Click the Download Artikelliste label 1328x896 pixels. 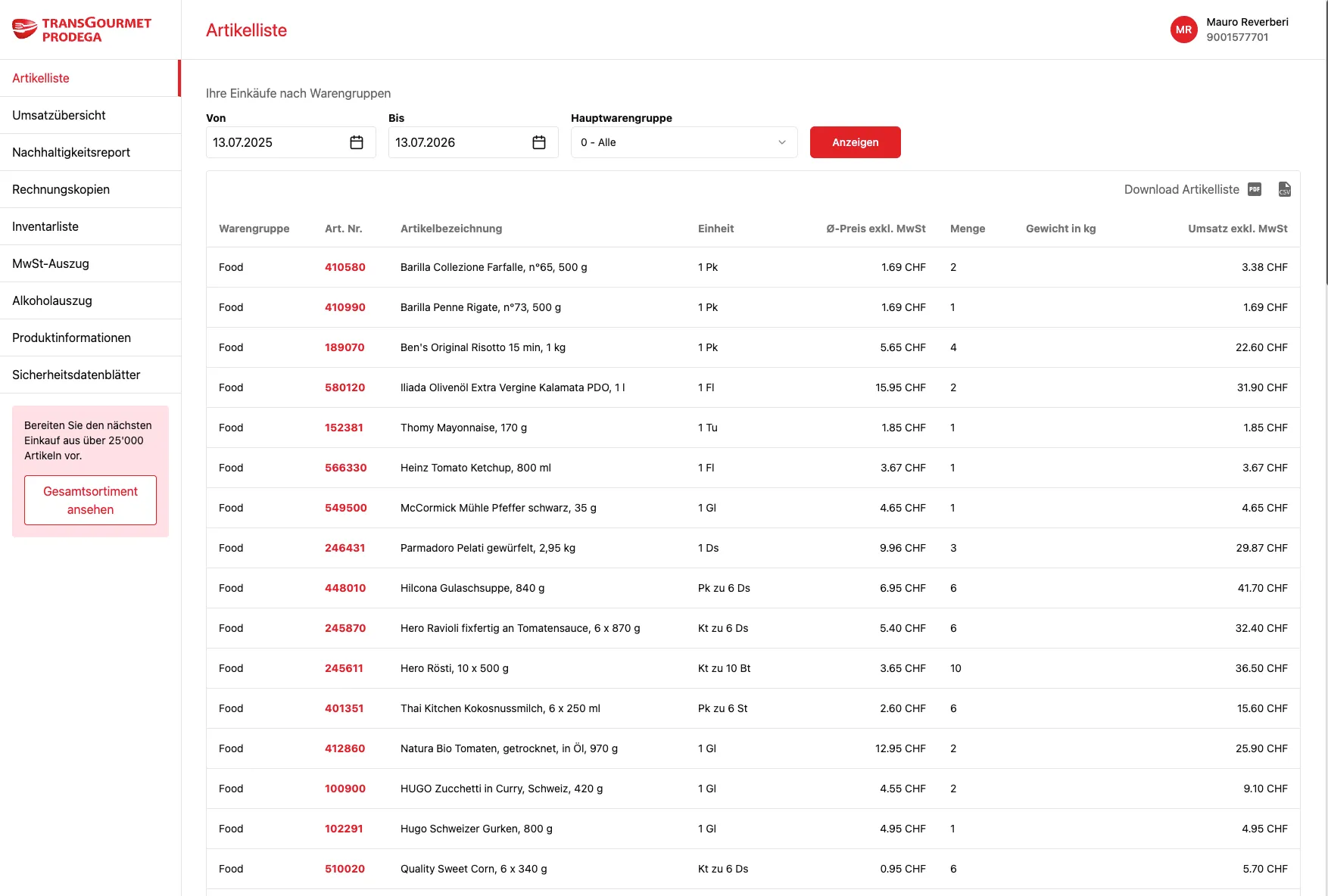[1181, 189]
